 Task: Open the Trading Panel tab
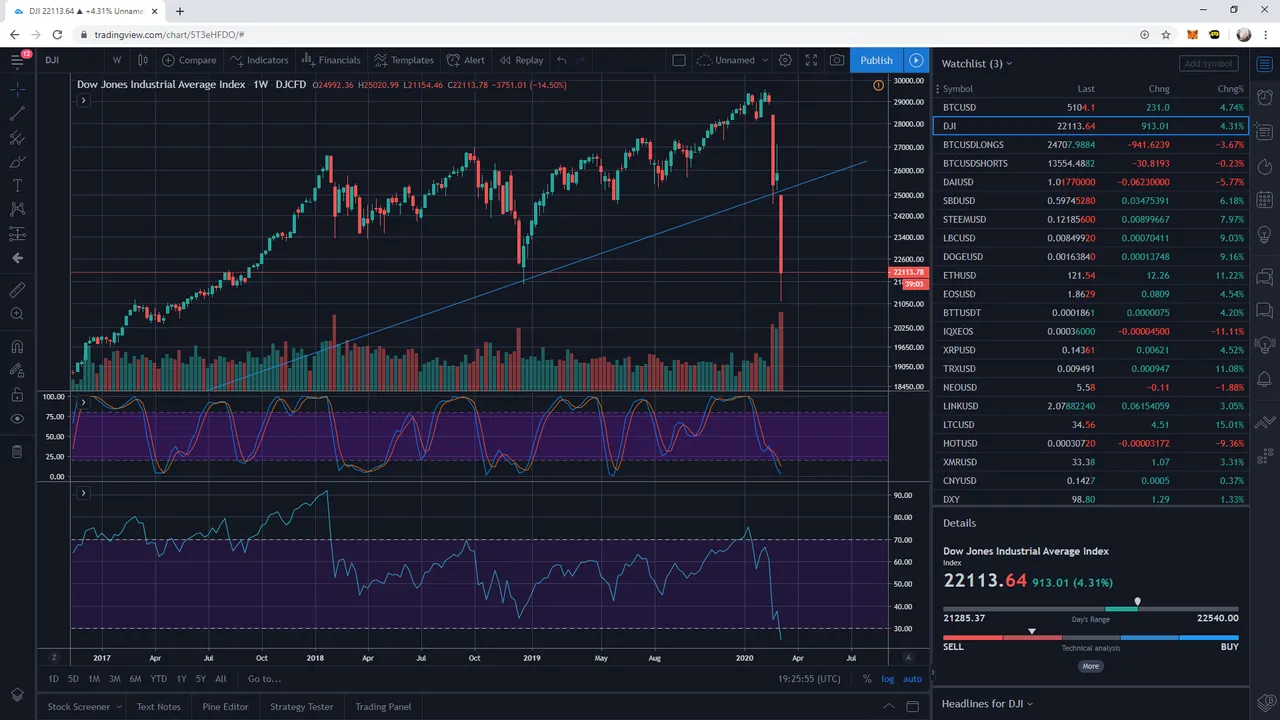point(383,707)
